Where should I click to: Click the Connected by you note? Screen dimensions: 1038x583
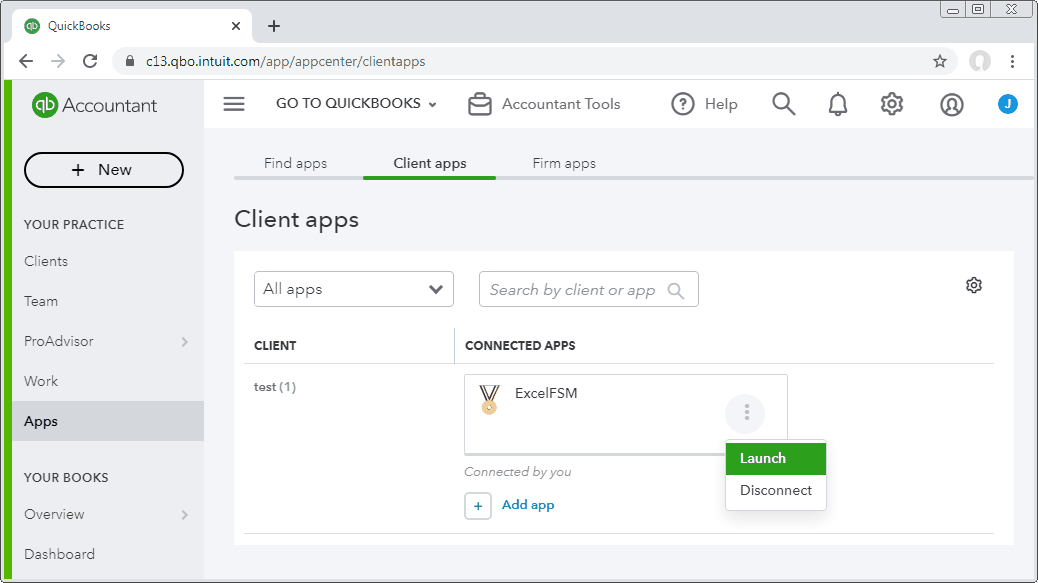coord(518,472)
